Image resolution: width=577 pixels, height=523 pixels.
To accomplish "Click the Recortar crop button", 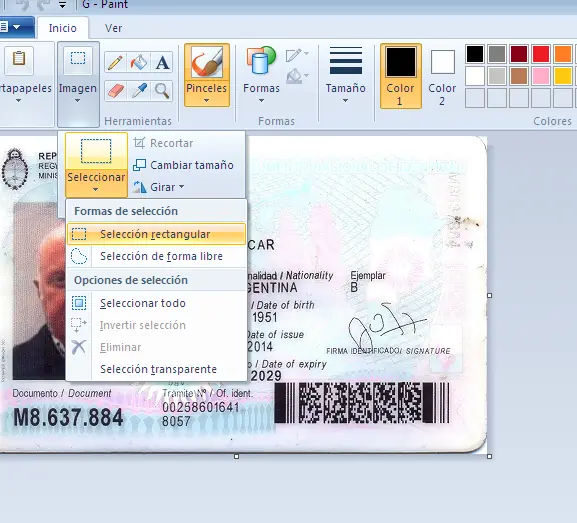I will point(163,143).
